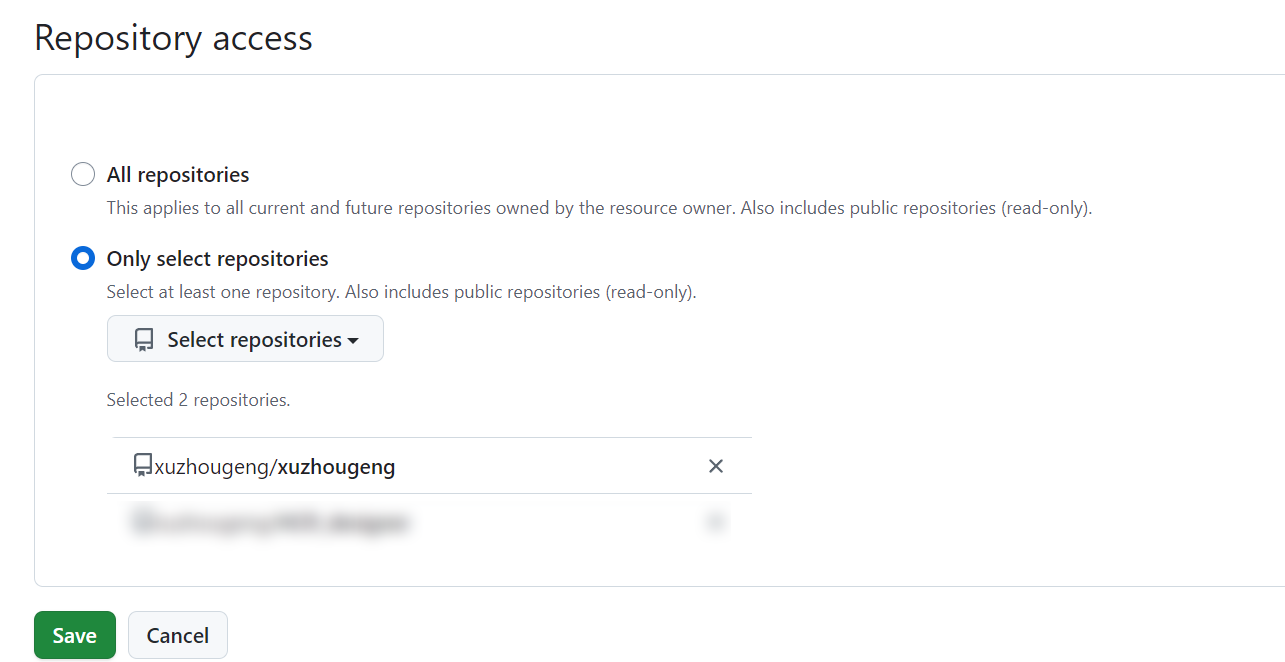Viewport: 1285px width, 662px height.
Task: Click the "Select at least one repository" hint
Action: [401, 293]
